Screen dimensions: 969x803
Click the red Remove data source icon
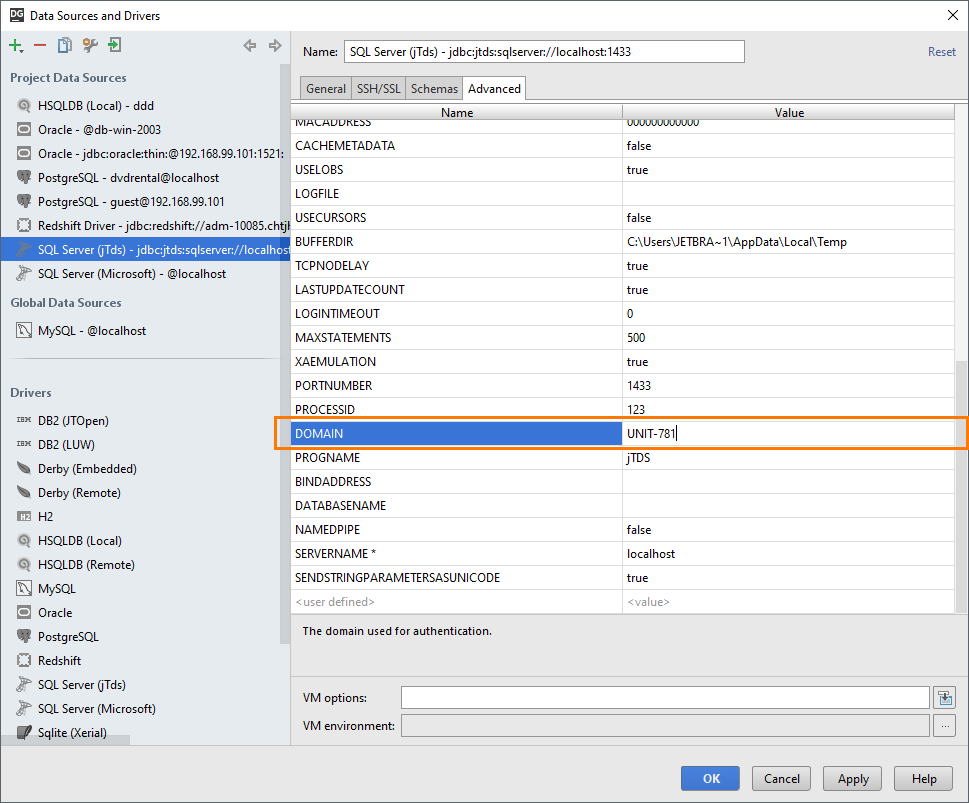tap(40, 45)
